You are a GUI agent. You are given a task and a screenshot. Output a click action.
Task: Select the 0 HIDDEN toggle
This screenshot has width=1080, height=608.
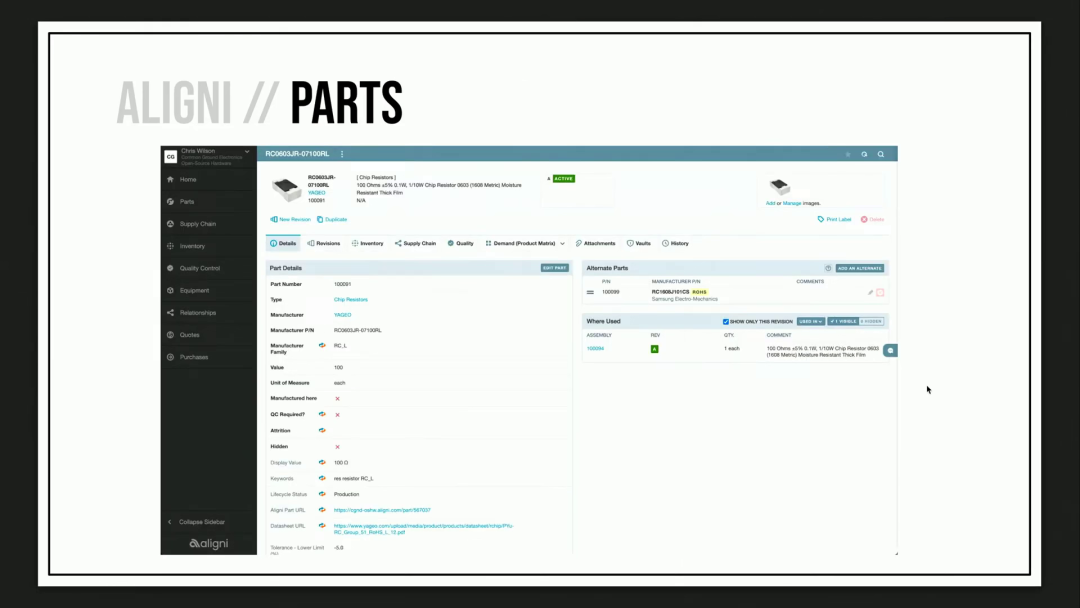[871, 322]
